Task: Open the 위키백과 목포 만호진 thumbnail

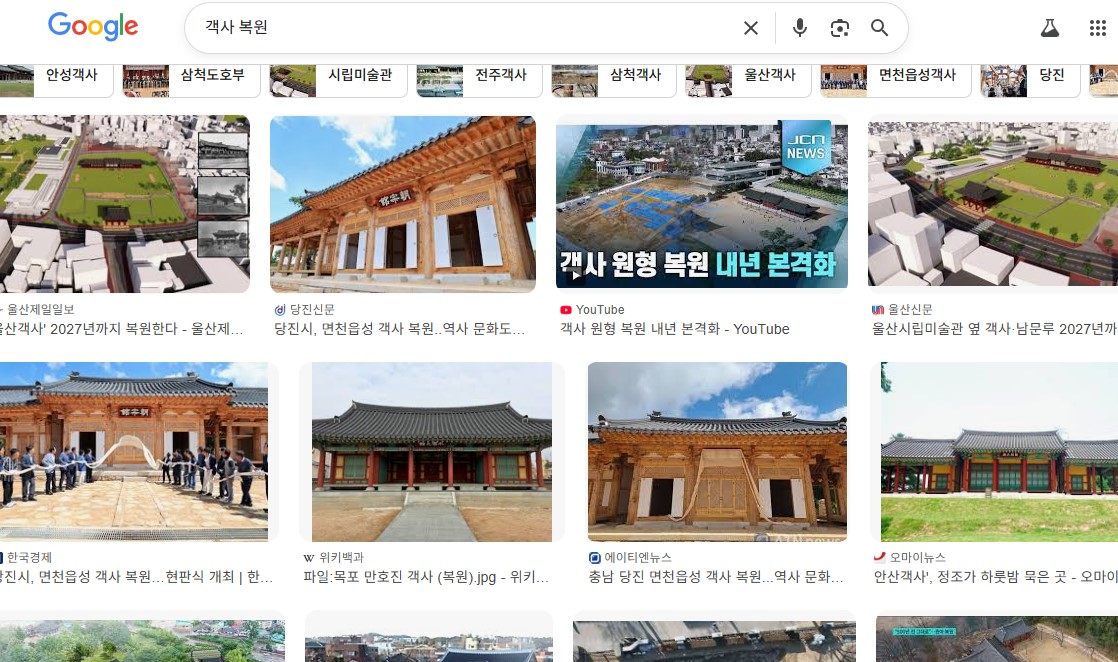Action: click(432, 452)
